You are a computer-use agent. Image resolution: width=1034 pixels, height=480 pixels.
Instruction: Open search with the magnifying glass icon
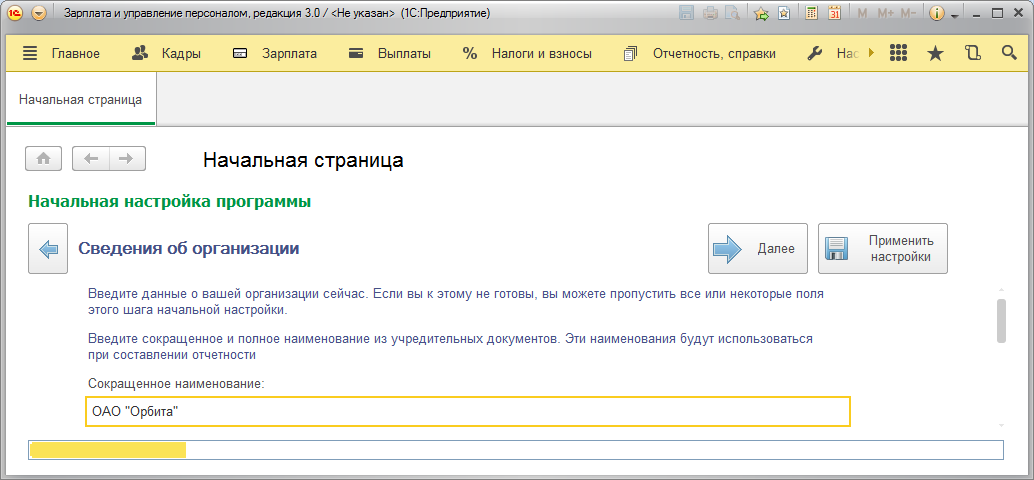click(x=1008, y=54)
